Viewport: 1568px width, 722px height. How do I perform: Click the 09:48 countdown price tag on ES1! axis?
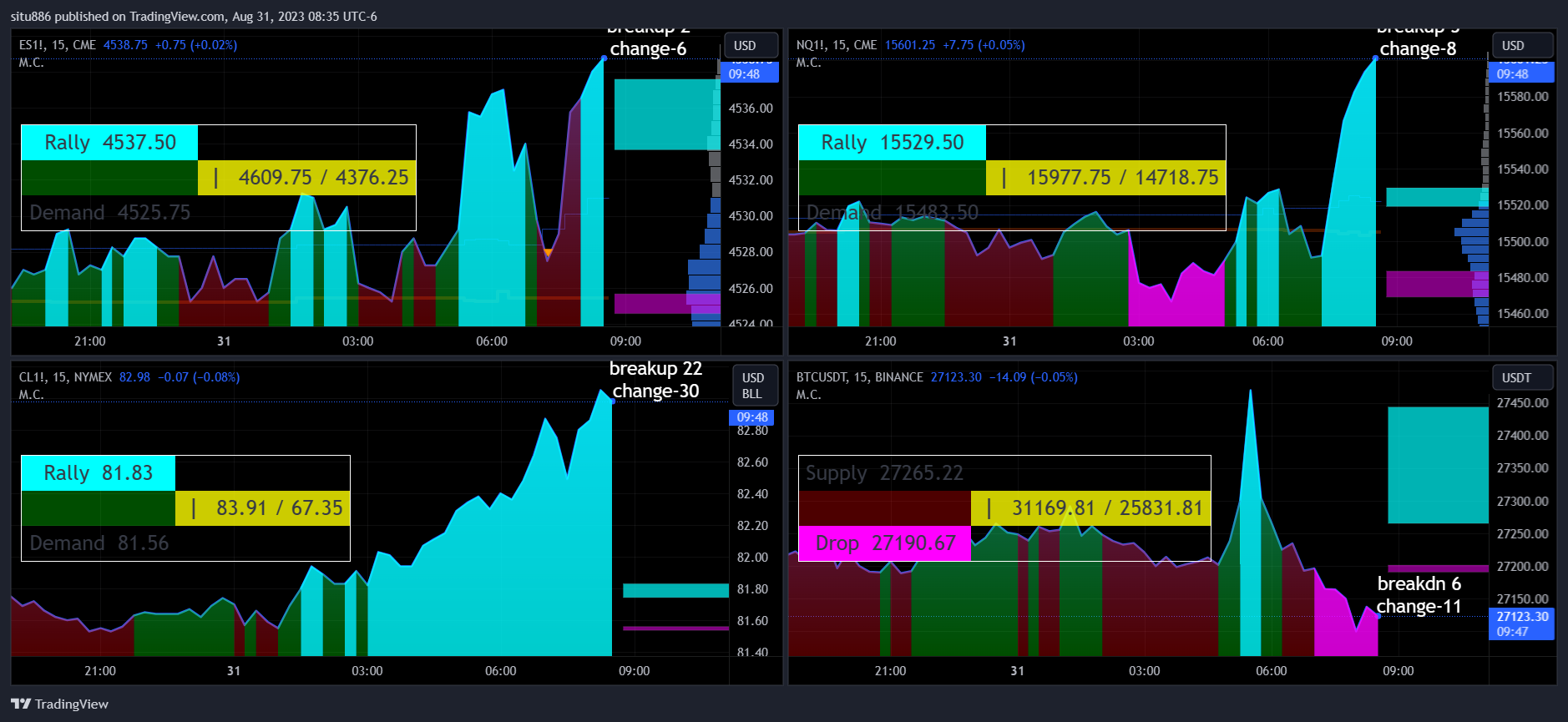tap(749, 72)
